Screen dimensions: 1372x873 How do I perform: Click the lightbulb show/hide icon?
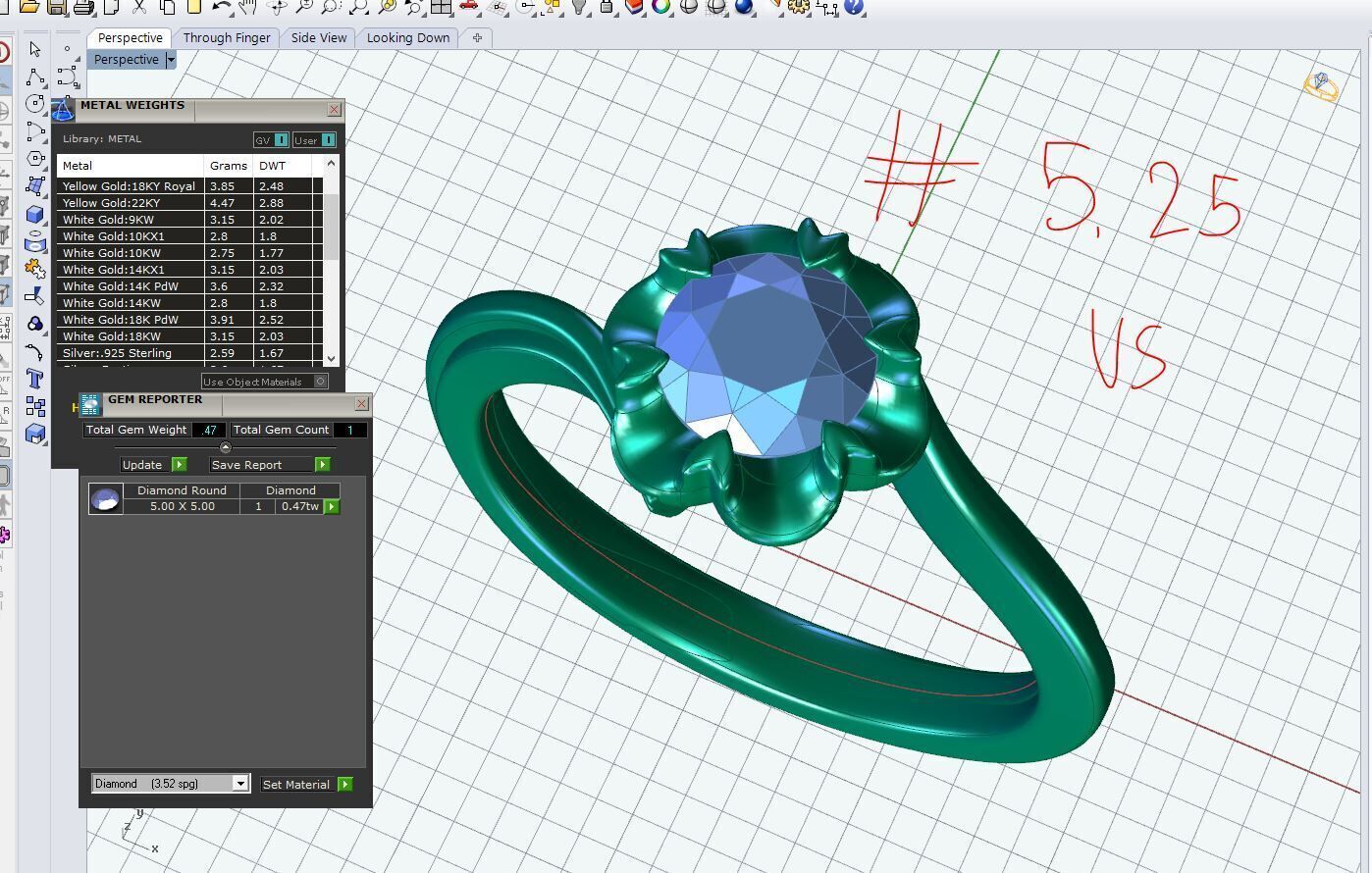click(580, 7)
